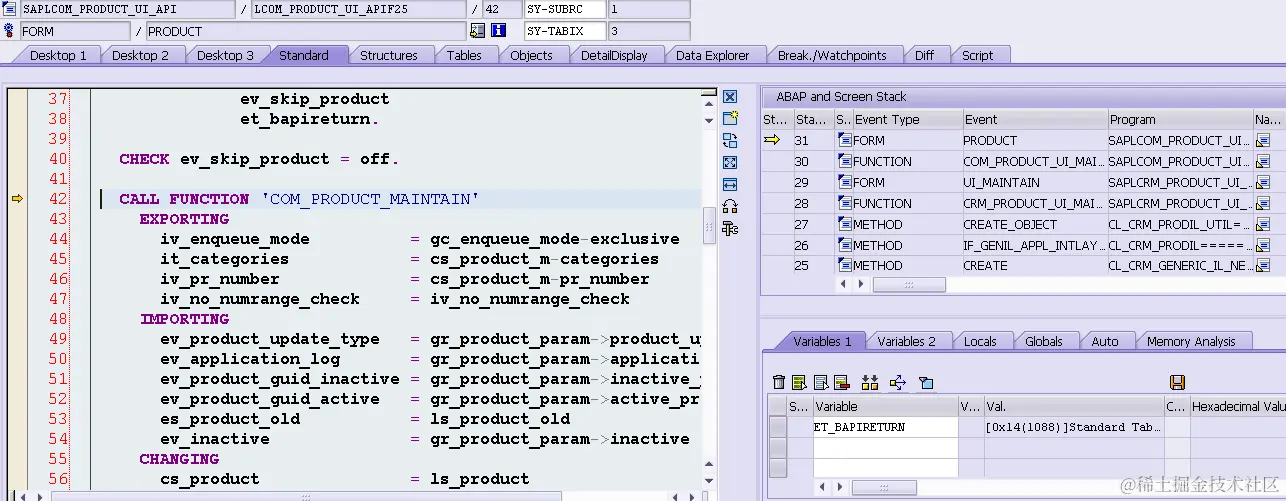Select the empty second row selector in Variables table
The image size is (1286, 501).
pos(777,447)
